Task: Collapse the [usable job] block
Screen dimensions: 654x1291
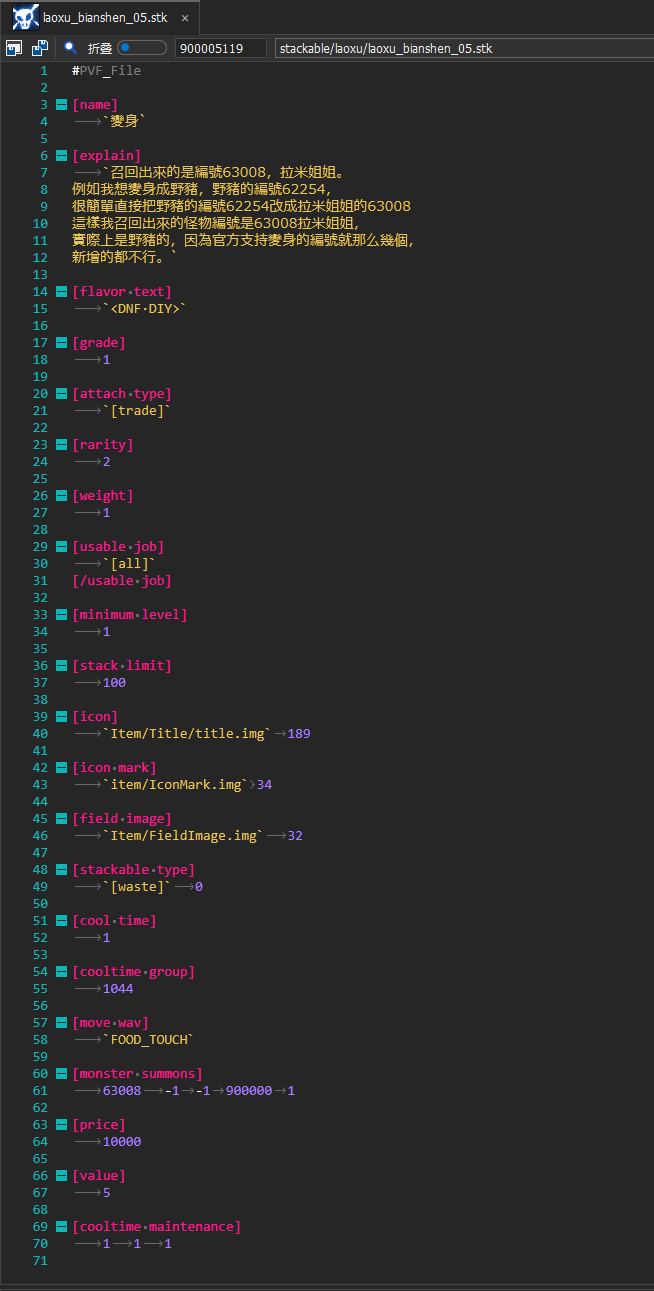Action: (x=61, y=547)
